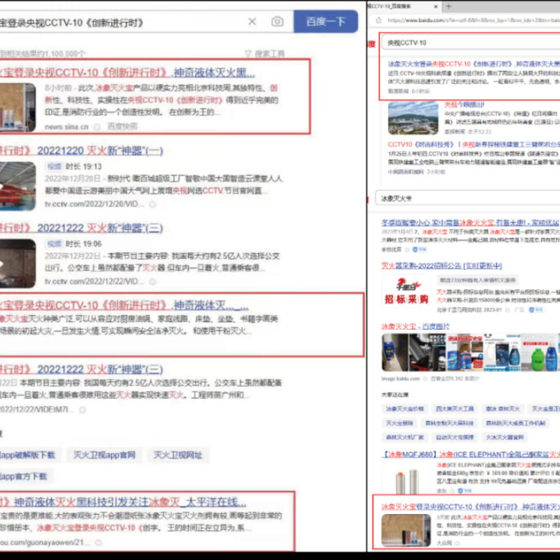The image size is (560, 560).
Task: Clear the left Baidu search box text
Action: click(x=252, y=22)
